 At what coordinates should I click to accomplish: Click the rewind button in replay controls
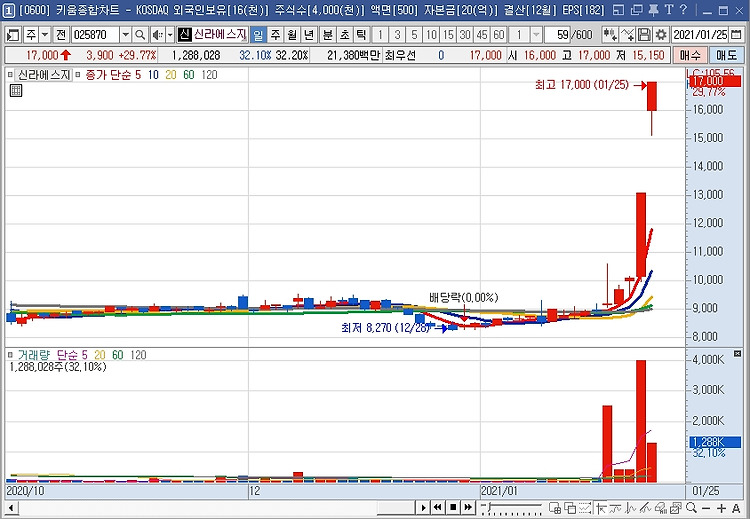(438, 508)
